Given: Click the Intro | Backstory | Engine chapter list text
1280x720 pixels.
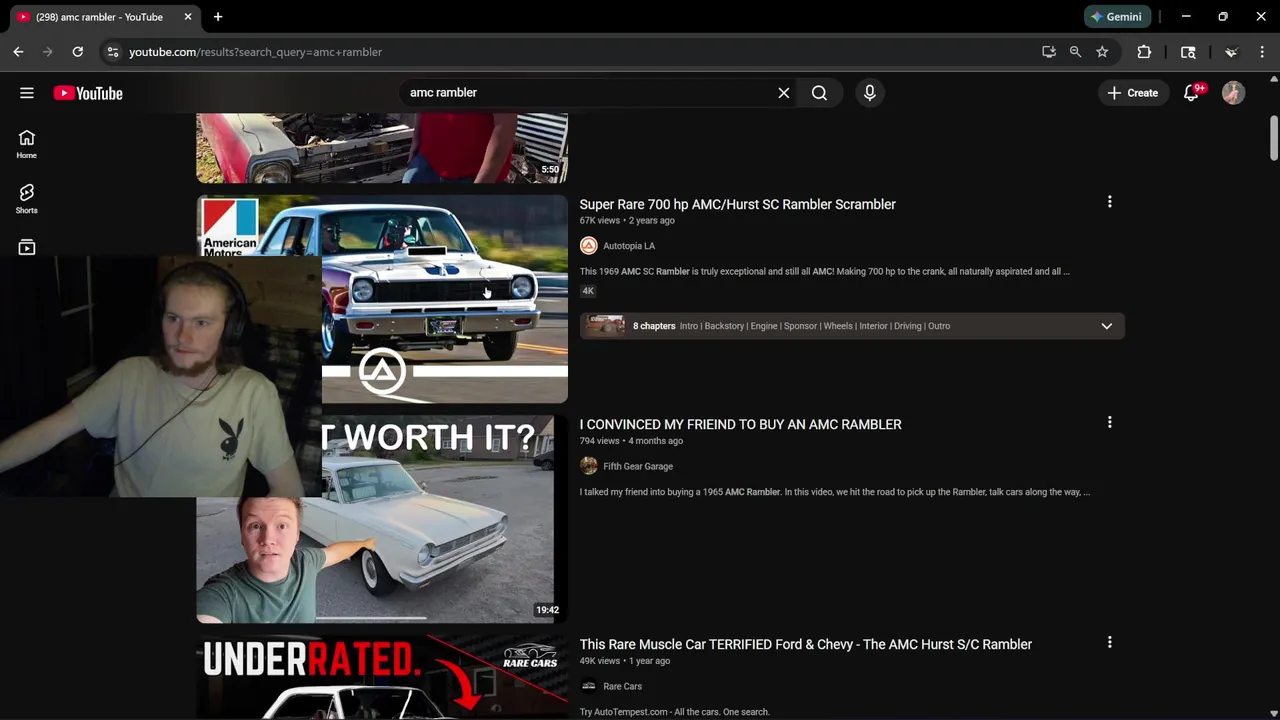Looking at the screenshot, I should 815,326.
